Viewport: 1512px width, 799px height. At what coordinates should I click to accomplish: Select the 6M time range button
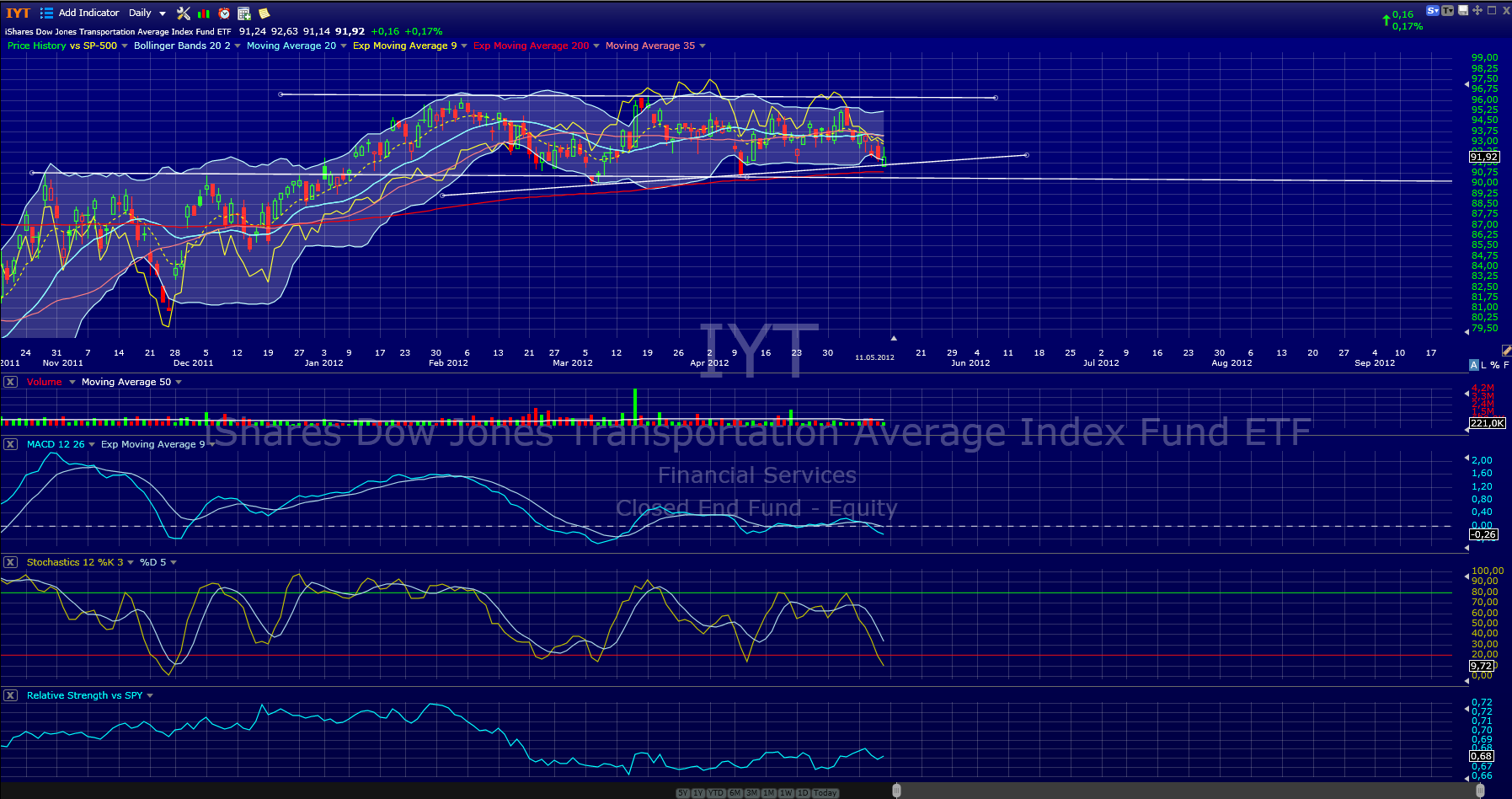(x=735, y=793)
